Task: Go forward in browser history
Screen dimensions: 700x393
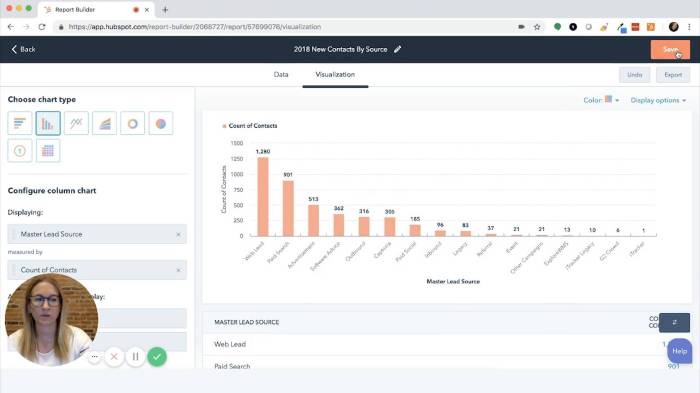Action: tap(26, 27)
